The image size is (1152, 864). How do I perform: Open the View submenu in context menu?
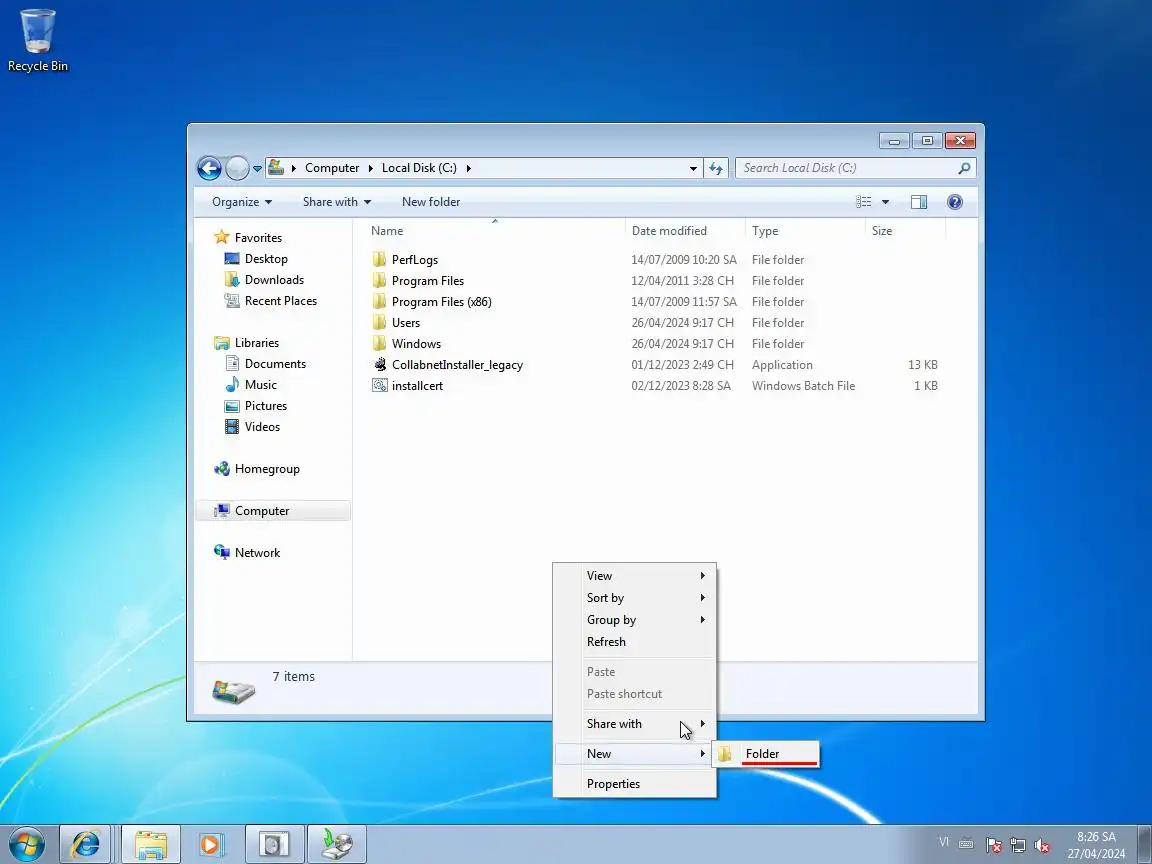[635, 575]
